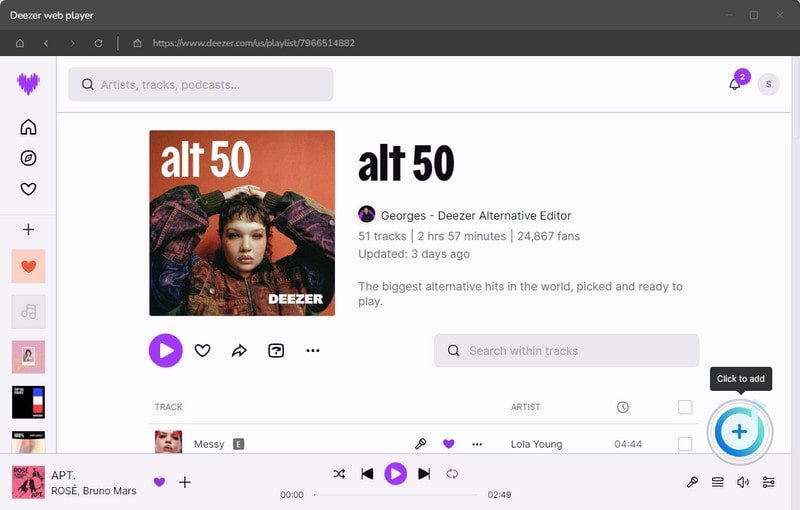This screenshot has width=800, height=510.
Task: Skip to next track
Action: pyautogui.click(x=424, y=474)
